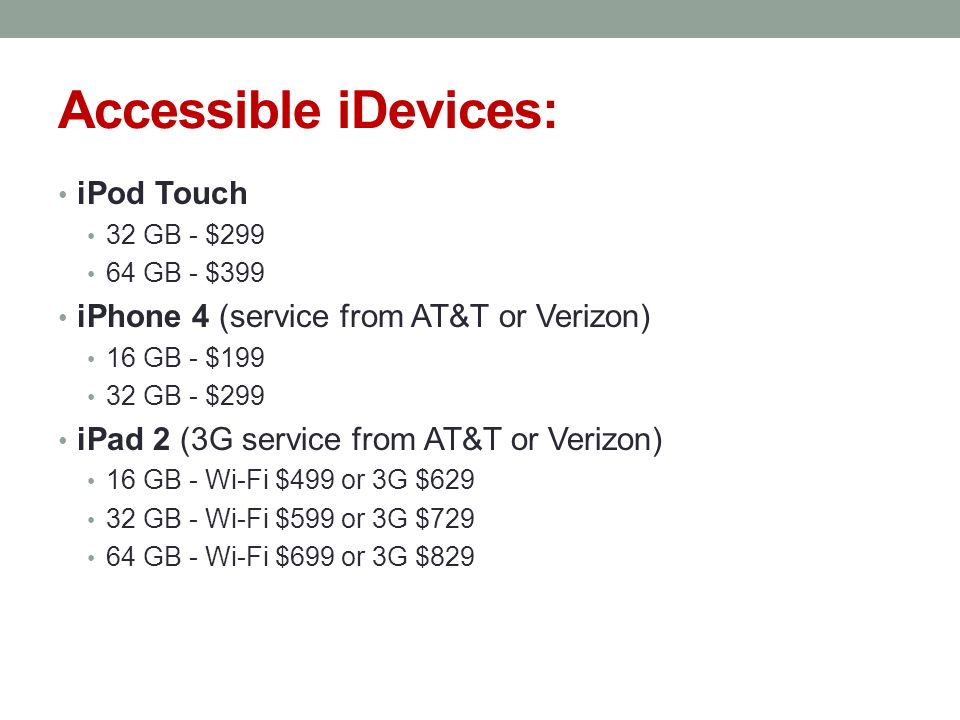Image resolution: width=960 pixels, height=720 pixels.
Task: Click the bullet beside iPhone 4
Action: point(62,318)
